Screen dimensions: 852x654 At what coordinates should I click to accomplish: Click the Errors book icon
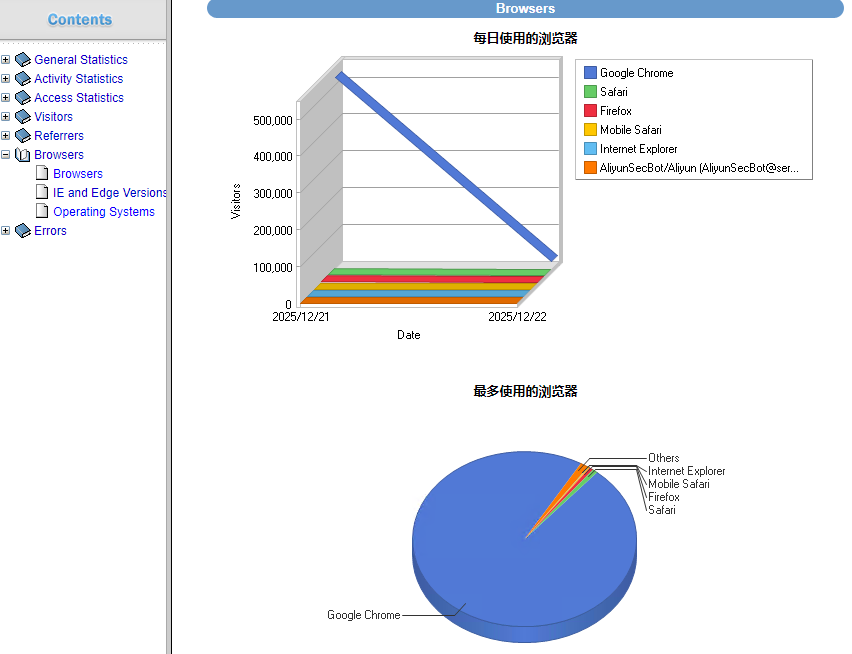[23, 231]
